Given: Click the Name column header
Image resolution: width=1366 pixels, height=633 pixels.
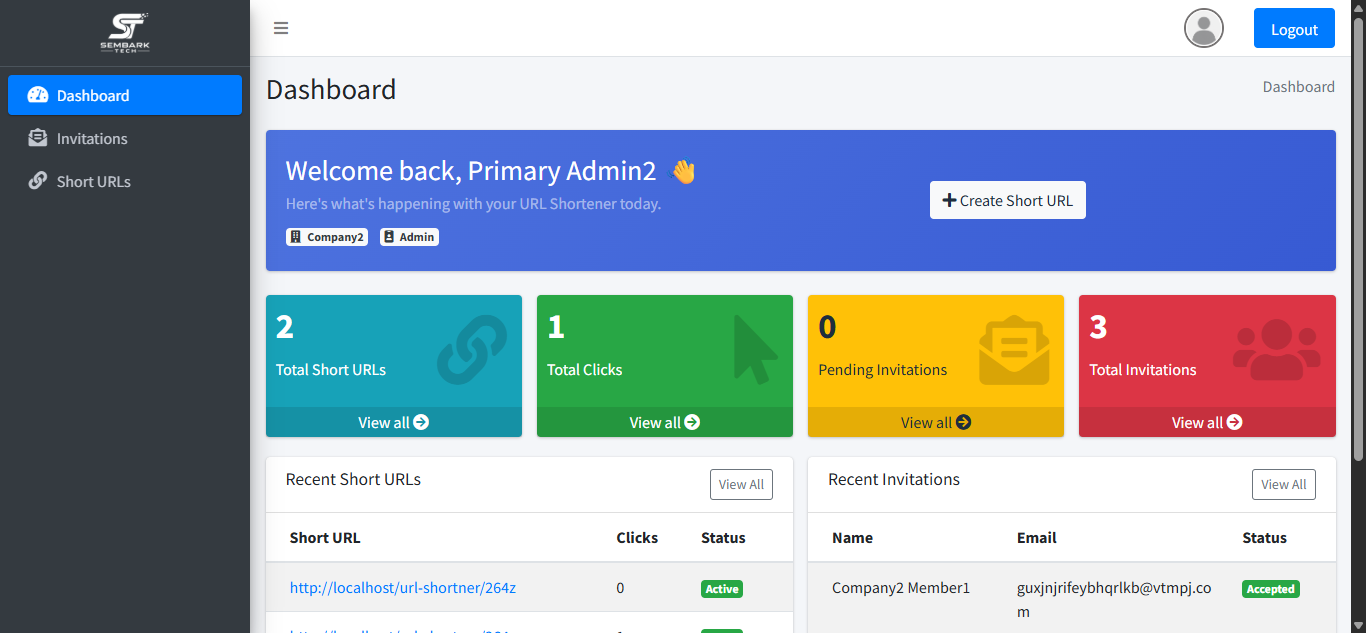Looking at the screenshot, I should [x=853, y=537].
